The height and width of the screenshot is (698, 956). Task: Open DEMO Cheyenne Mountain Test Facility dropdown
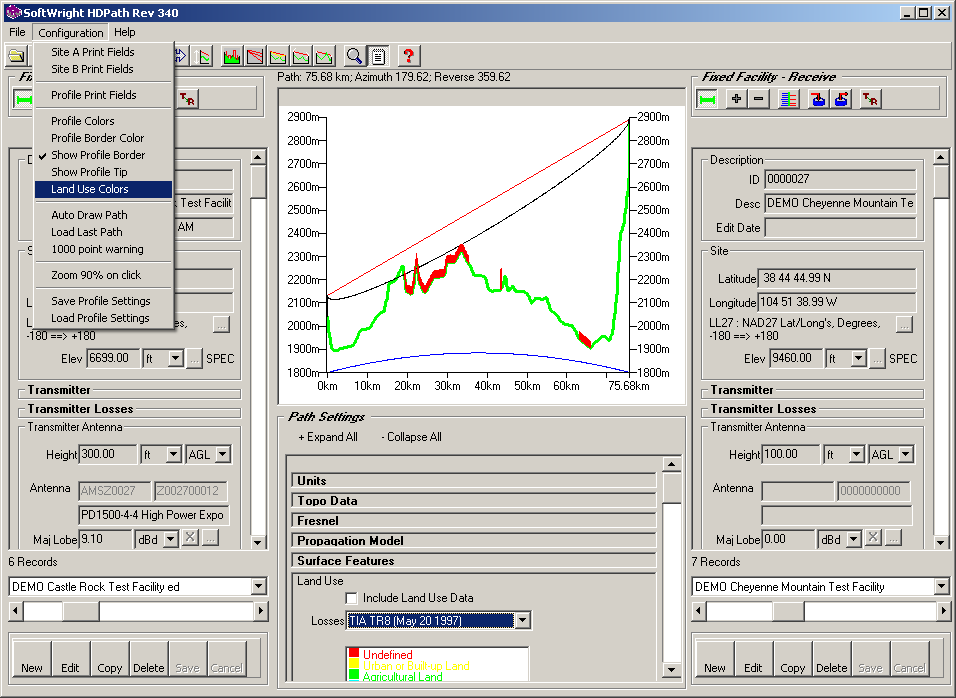pos(941,586)
